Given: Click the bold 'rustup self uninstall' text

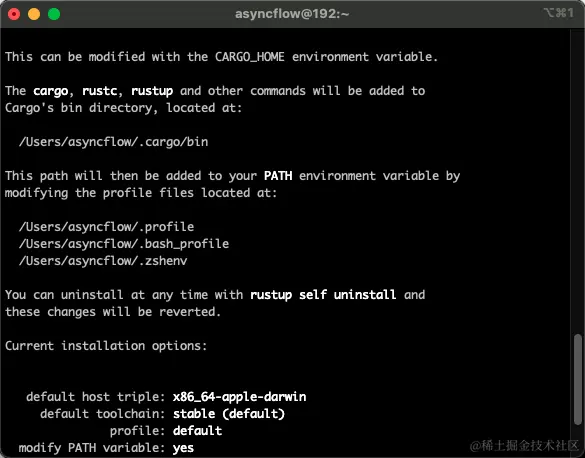Looking at the screenshot, I should 323,295.
